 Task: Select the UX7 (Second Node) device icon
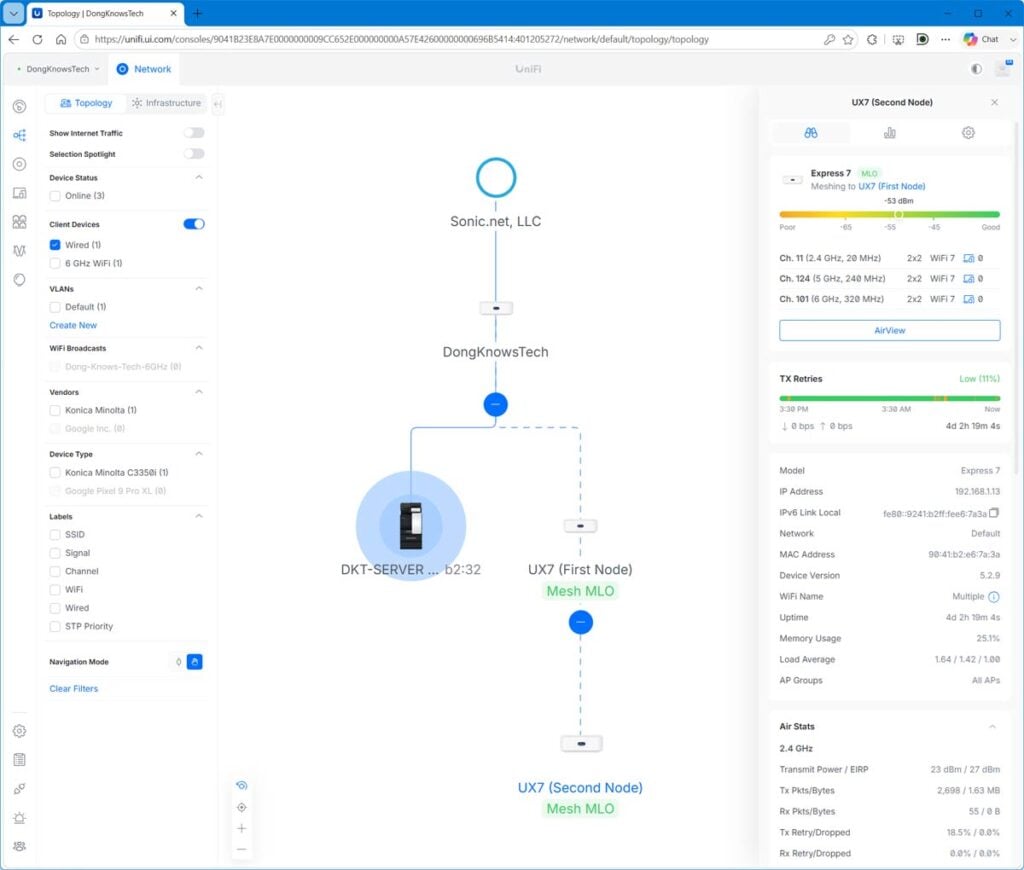581,743
